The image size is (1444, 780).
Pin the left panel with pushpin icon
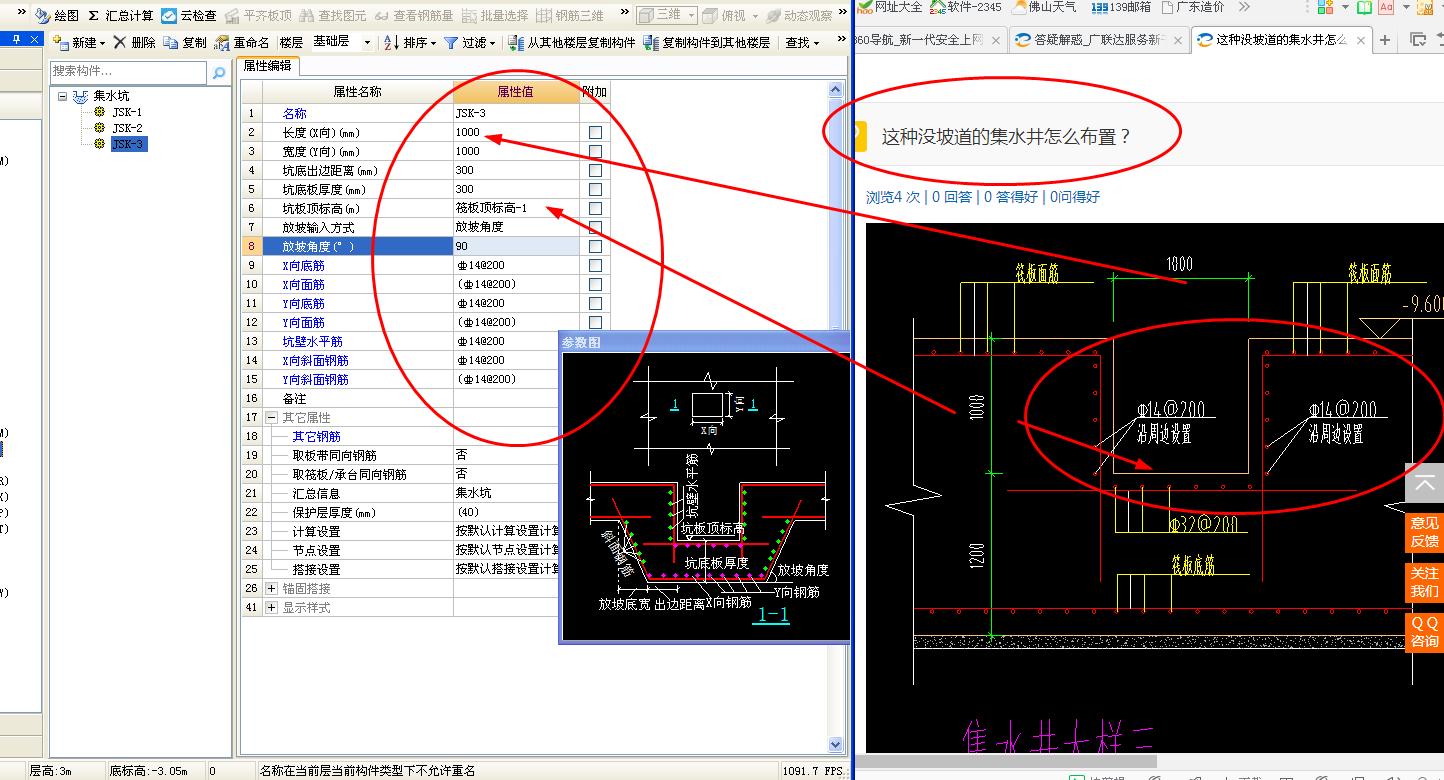point(17,40)
